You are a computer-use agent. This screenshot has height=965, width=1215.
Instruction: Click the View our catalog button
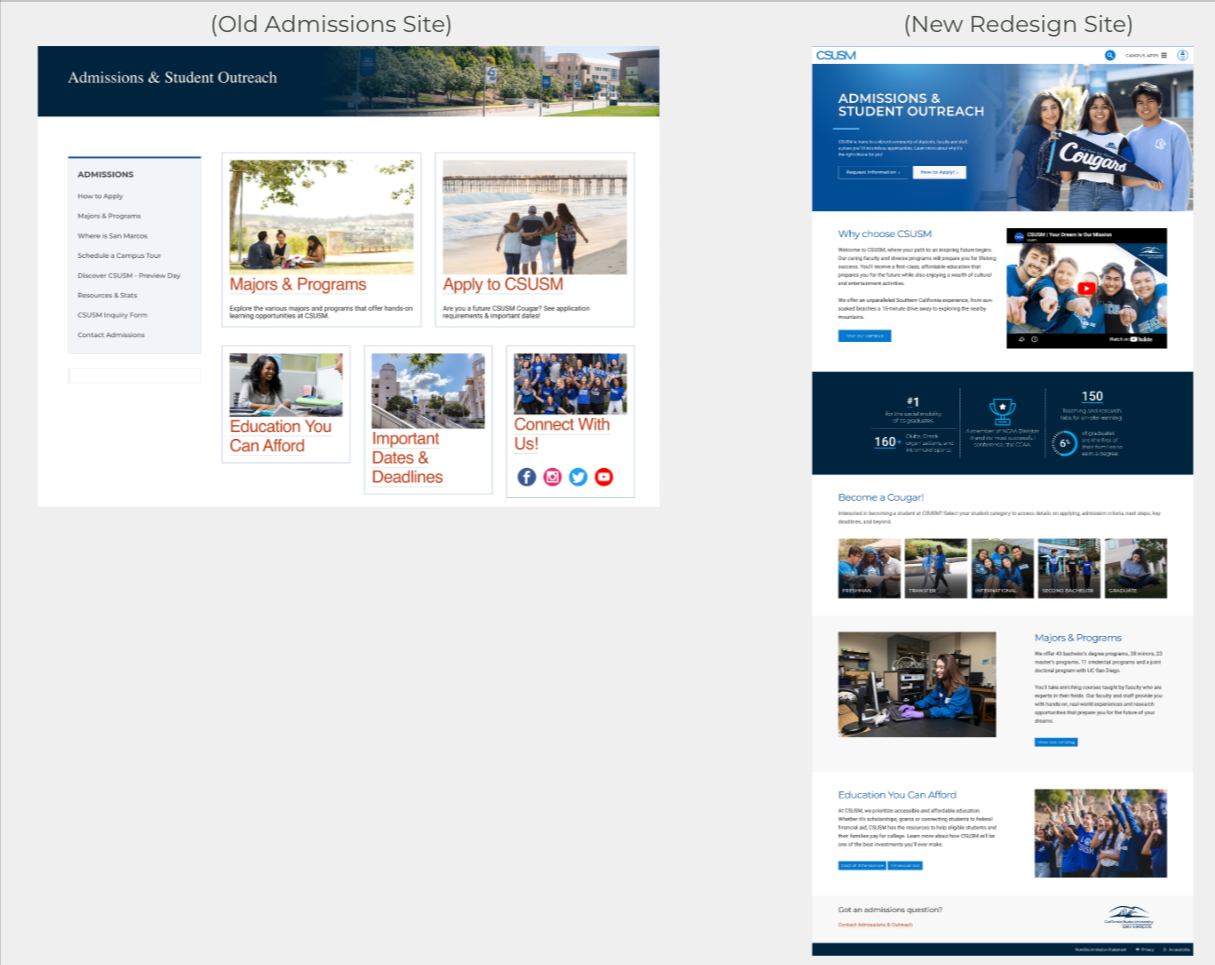pos(1056,742)
